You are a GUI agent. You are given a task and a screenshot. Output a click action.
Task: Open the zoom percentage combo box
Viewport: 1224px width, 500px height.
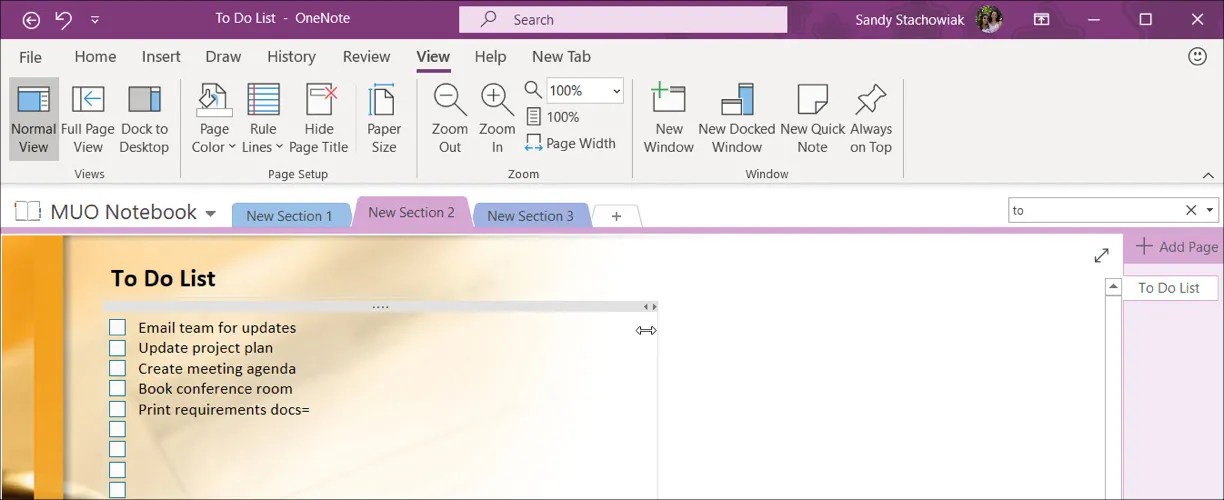click(x=585, y=91)
